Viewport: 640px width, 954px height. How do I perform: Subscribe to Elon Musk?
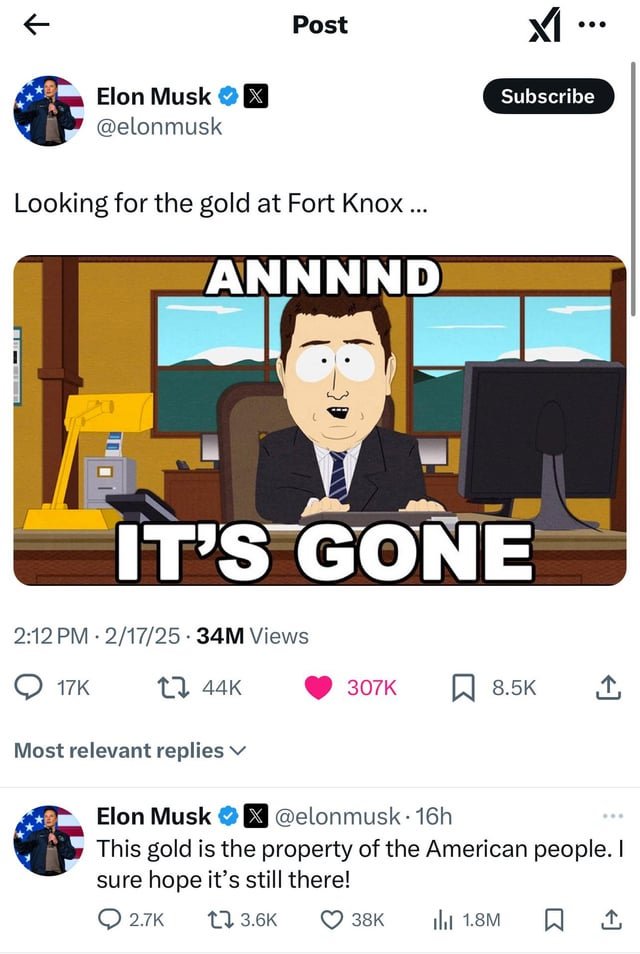coord(548,96)
